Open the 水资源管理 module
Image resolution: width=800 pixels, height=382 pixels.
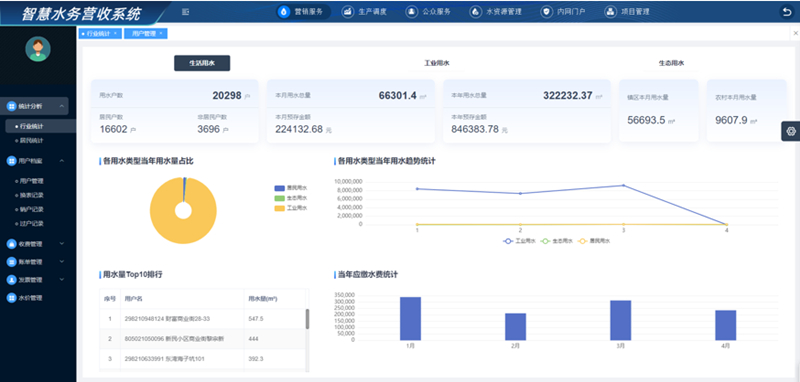[x=495, y=12]
